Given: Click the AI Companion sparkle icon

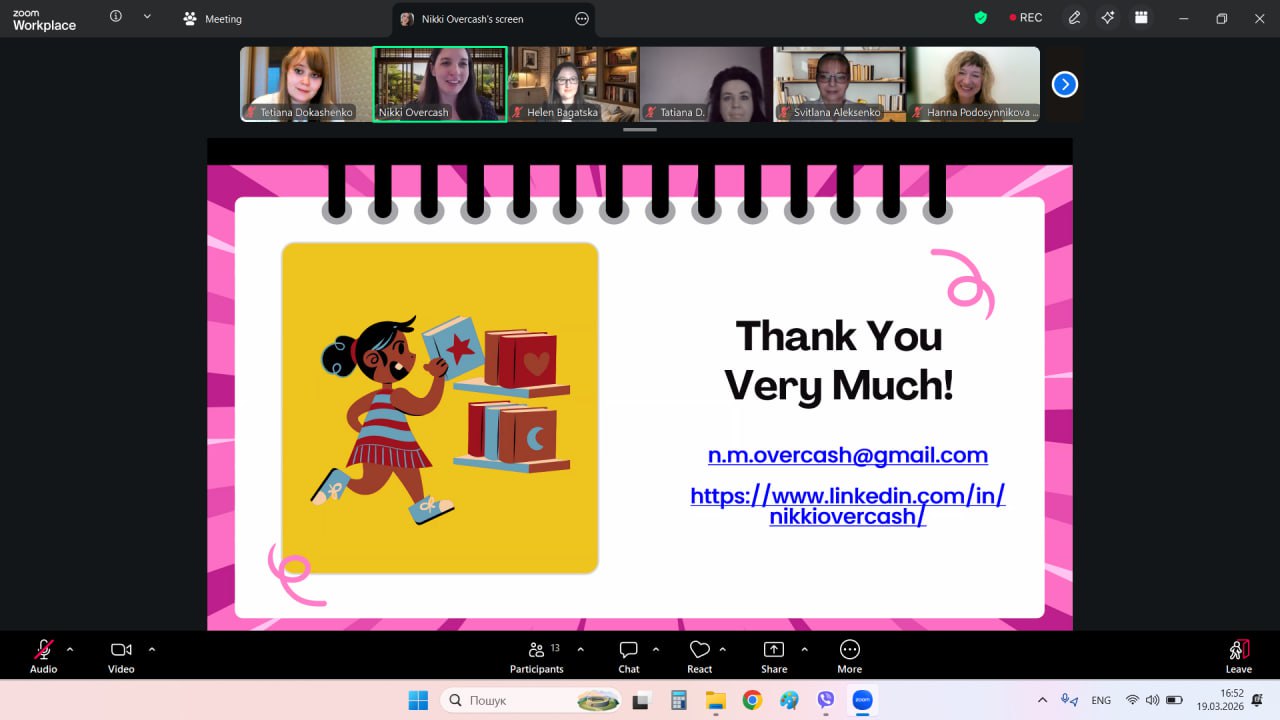Looking at the screenshot, I should pyautogui.click(x=1107, y=18).
